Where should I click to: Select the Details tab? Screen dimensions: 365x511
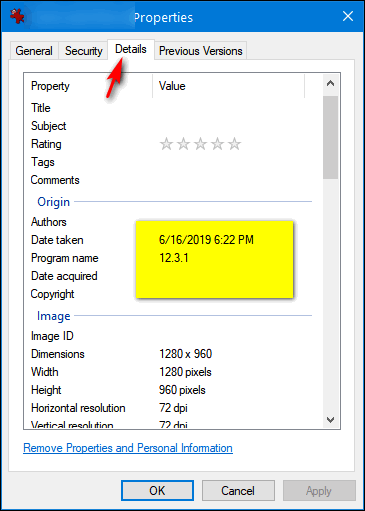point(131,49)
